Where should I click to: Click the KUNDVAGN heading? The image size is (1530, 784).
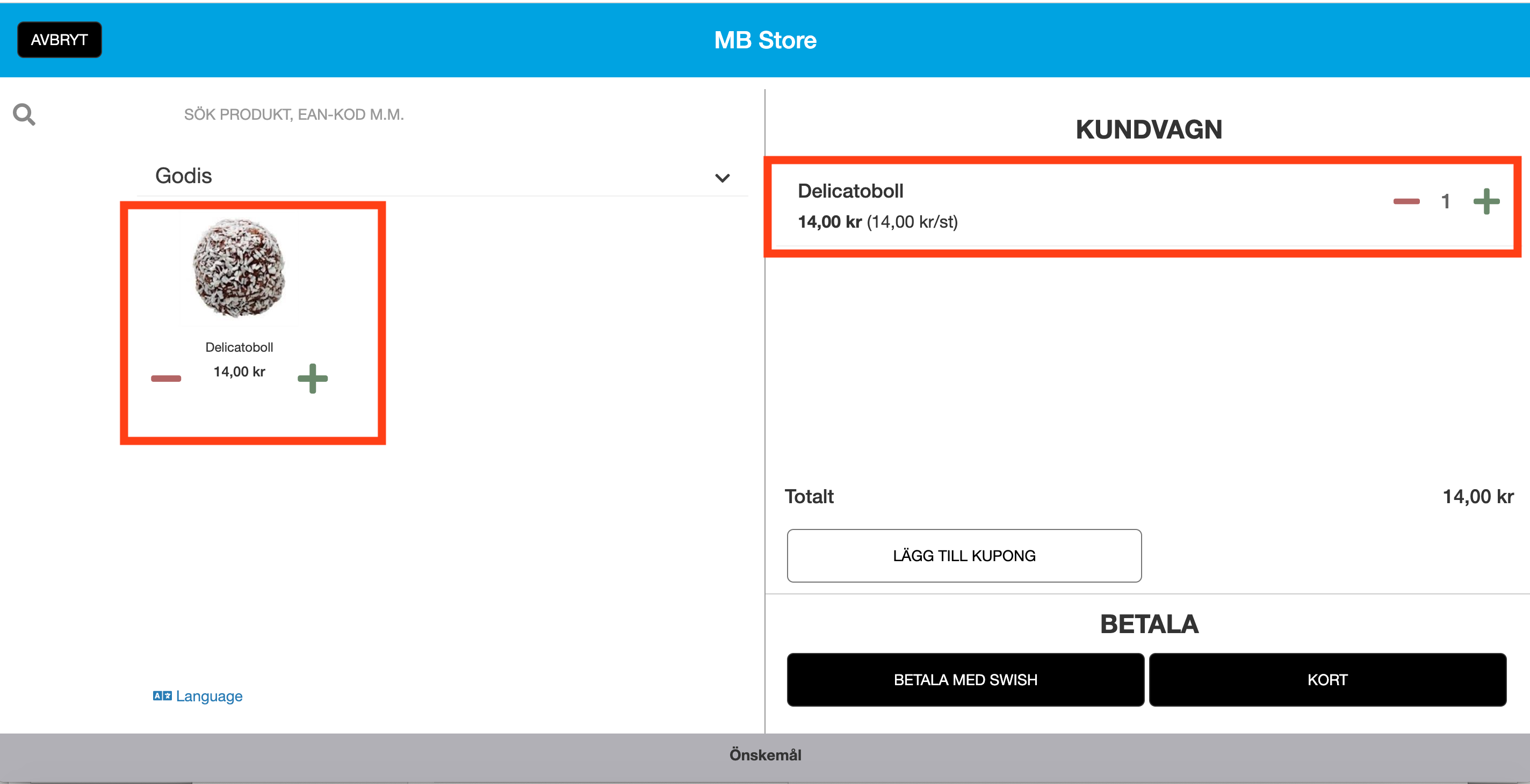pyautogui.click(x=1148, y=129)
